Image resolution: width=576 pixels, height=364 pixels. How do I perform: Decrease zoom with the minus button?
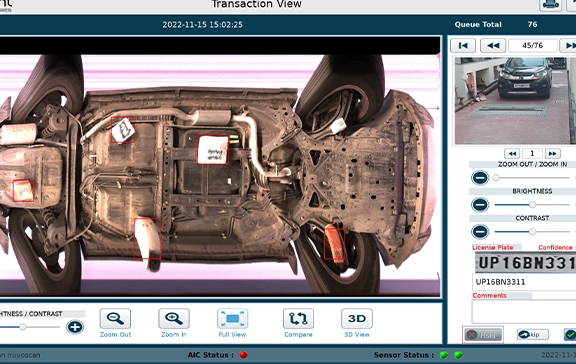[480, 178]
